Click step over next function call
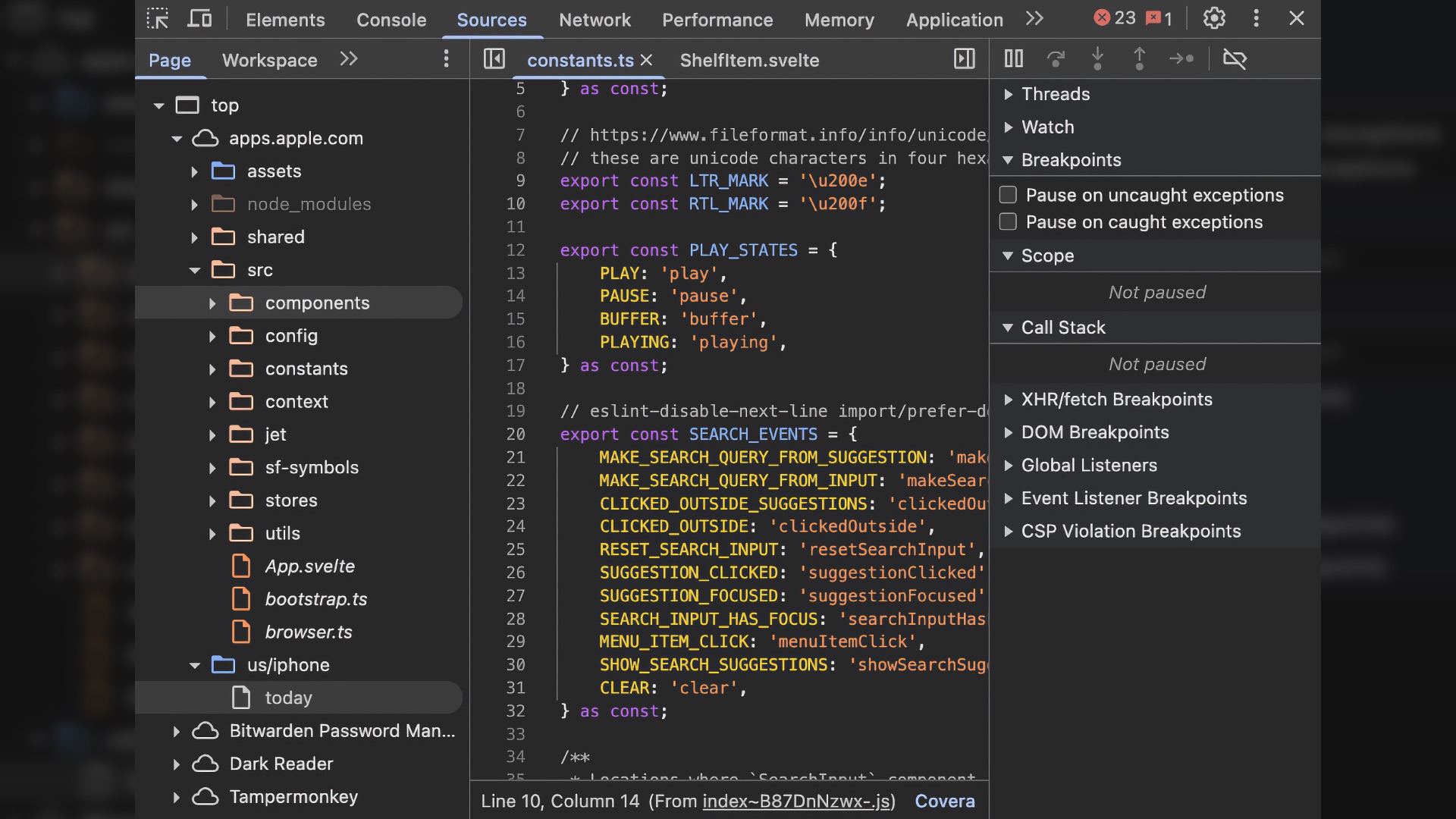The image size is (1456, 819). pos(1056,59)
